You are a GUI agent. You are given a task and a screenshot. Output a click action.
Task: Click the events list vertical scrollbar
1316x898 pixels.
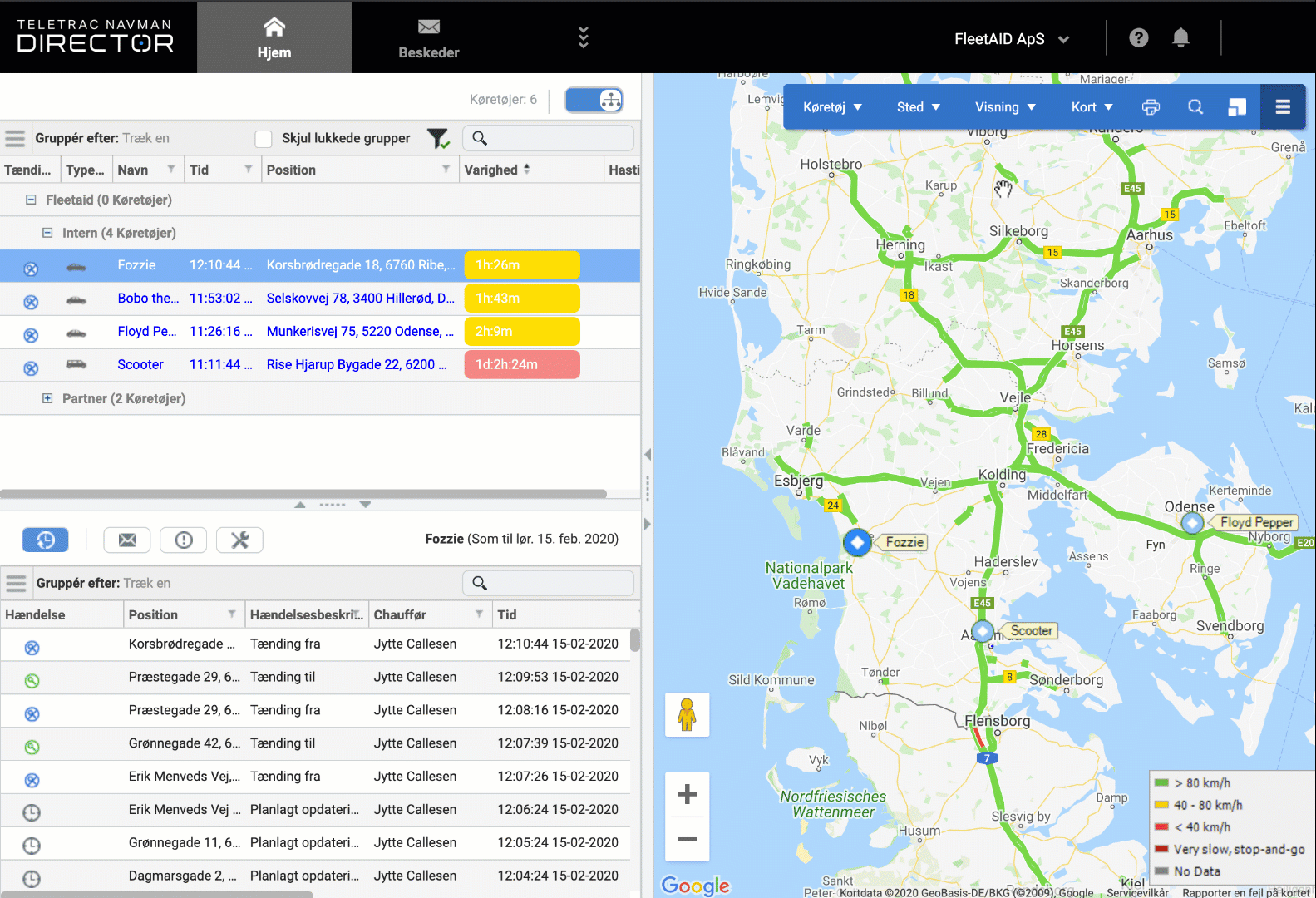(x=635, y=640)
